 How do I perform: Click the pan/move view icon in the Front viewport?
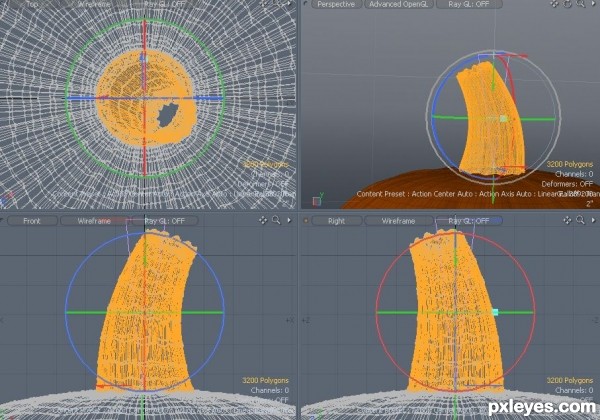tap(263, 220)
